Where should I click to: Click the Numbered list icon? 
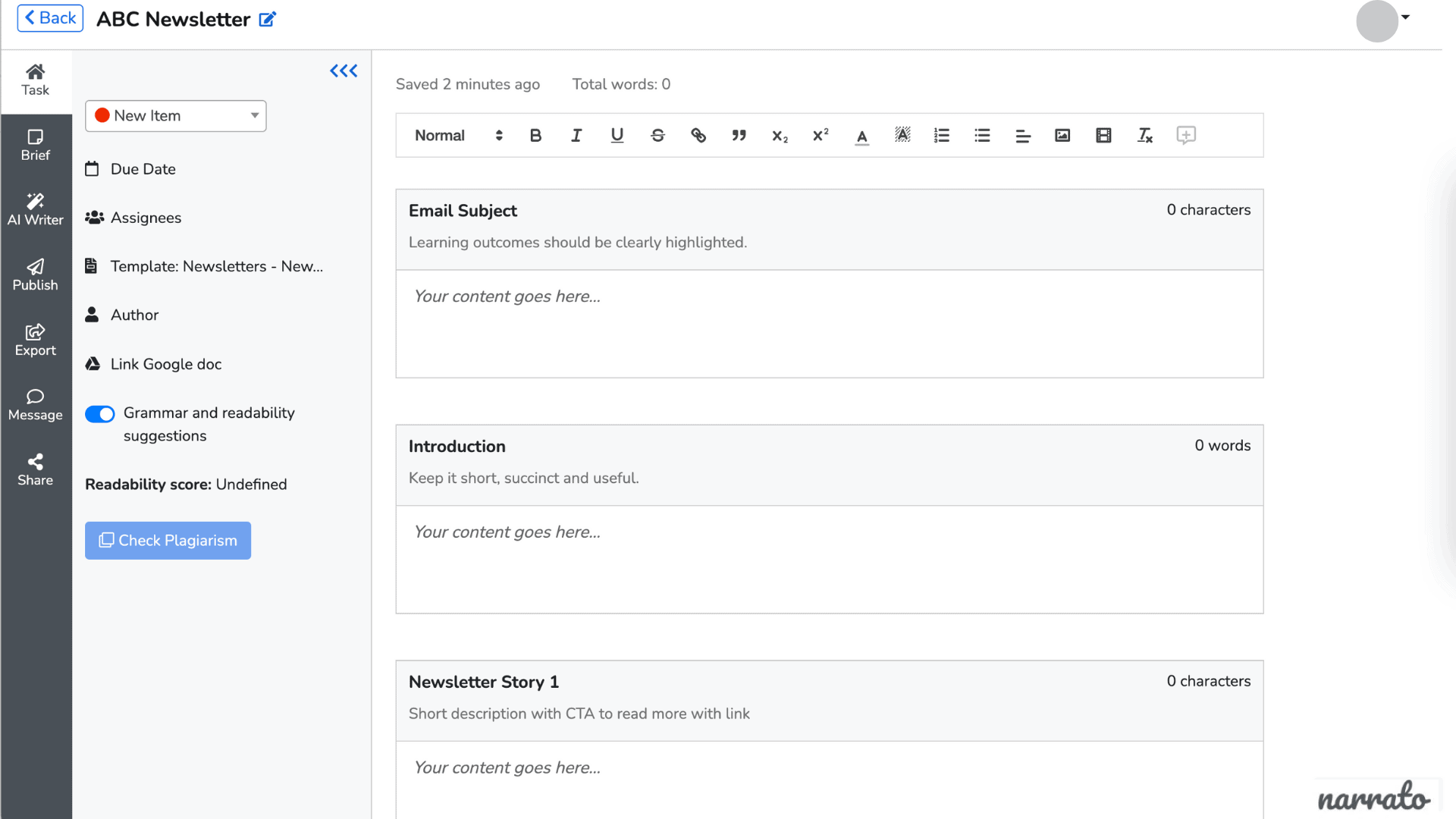click(942, 134)
